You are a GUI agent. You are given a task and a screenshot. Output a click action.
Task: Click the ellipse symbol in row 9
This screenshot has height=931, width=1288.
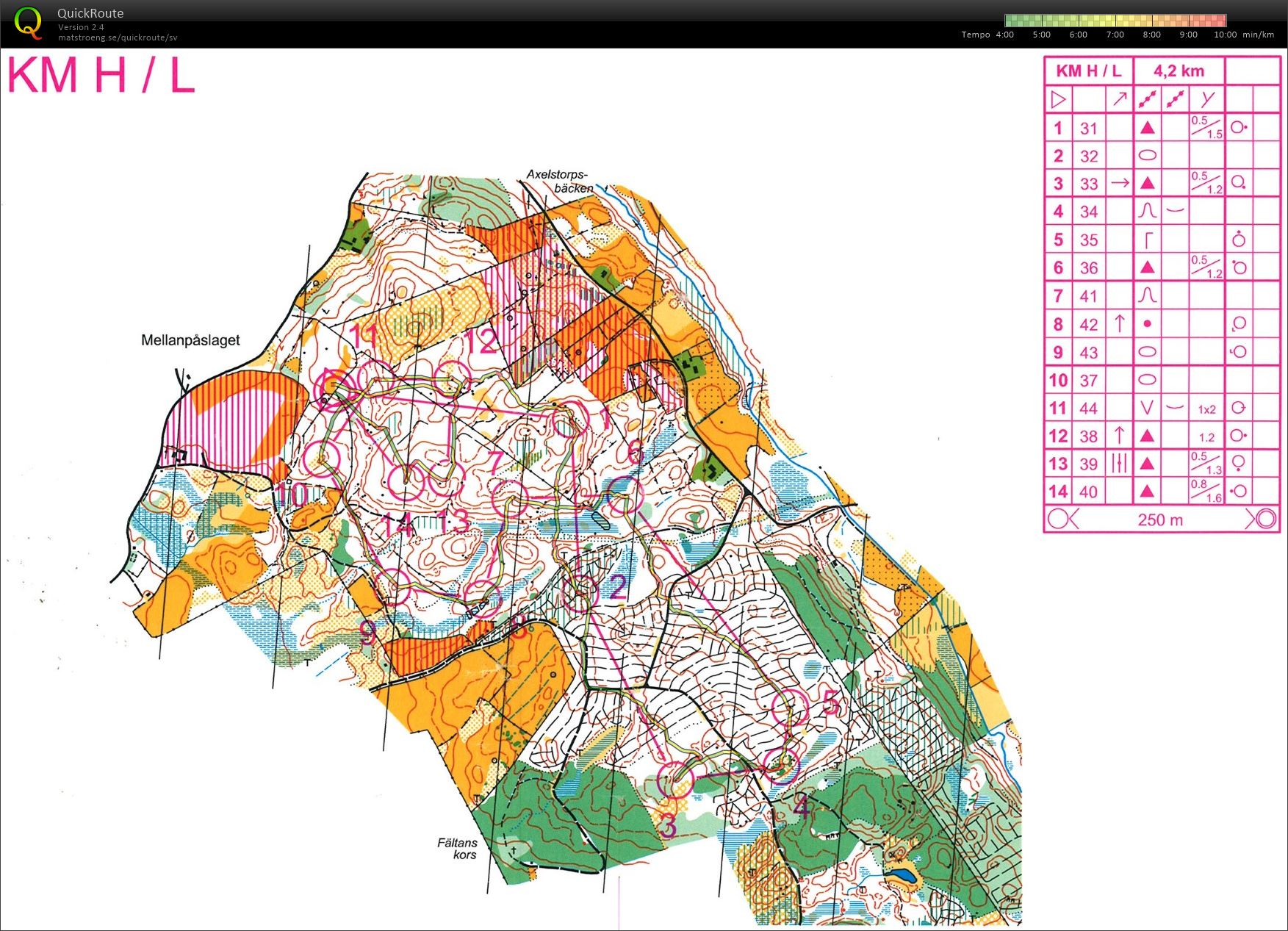[1147, 352]
